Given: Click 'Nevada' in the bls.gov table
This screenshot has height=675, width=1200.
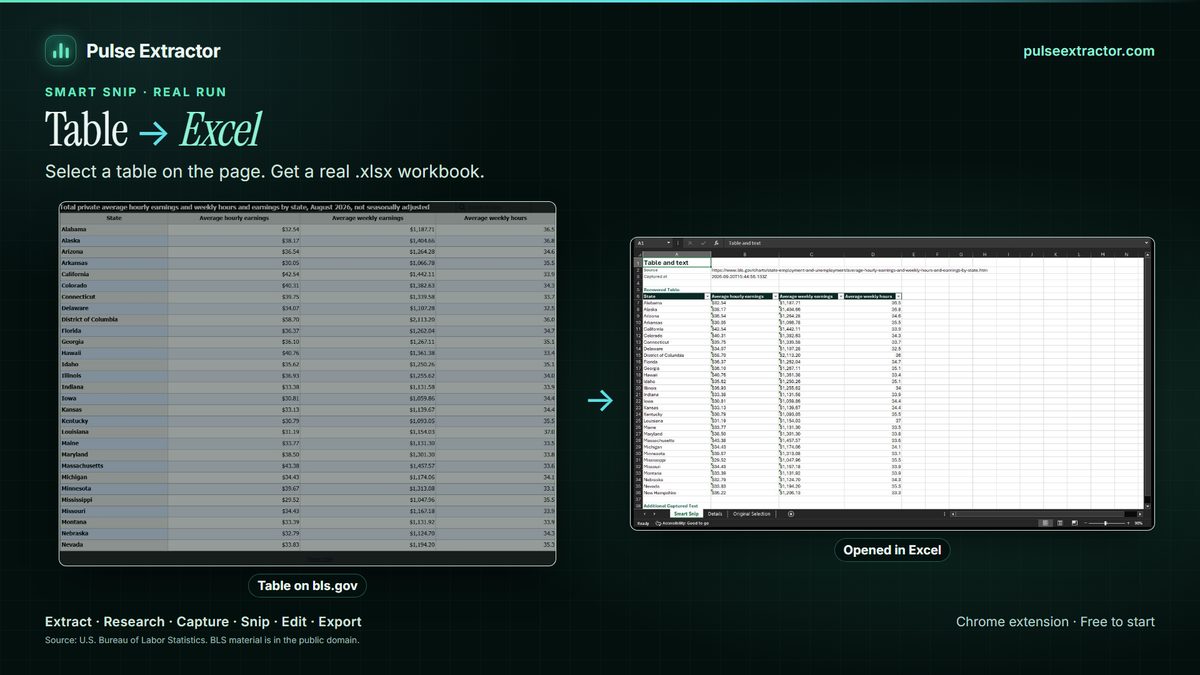Looking at the screenshot, I should [112, 545].
